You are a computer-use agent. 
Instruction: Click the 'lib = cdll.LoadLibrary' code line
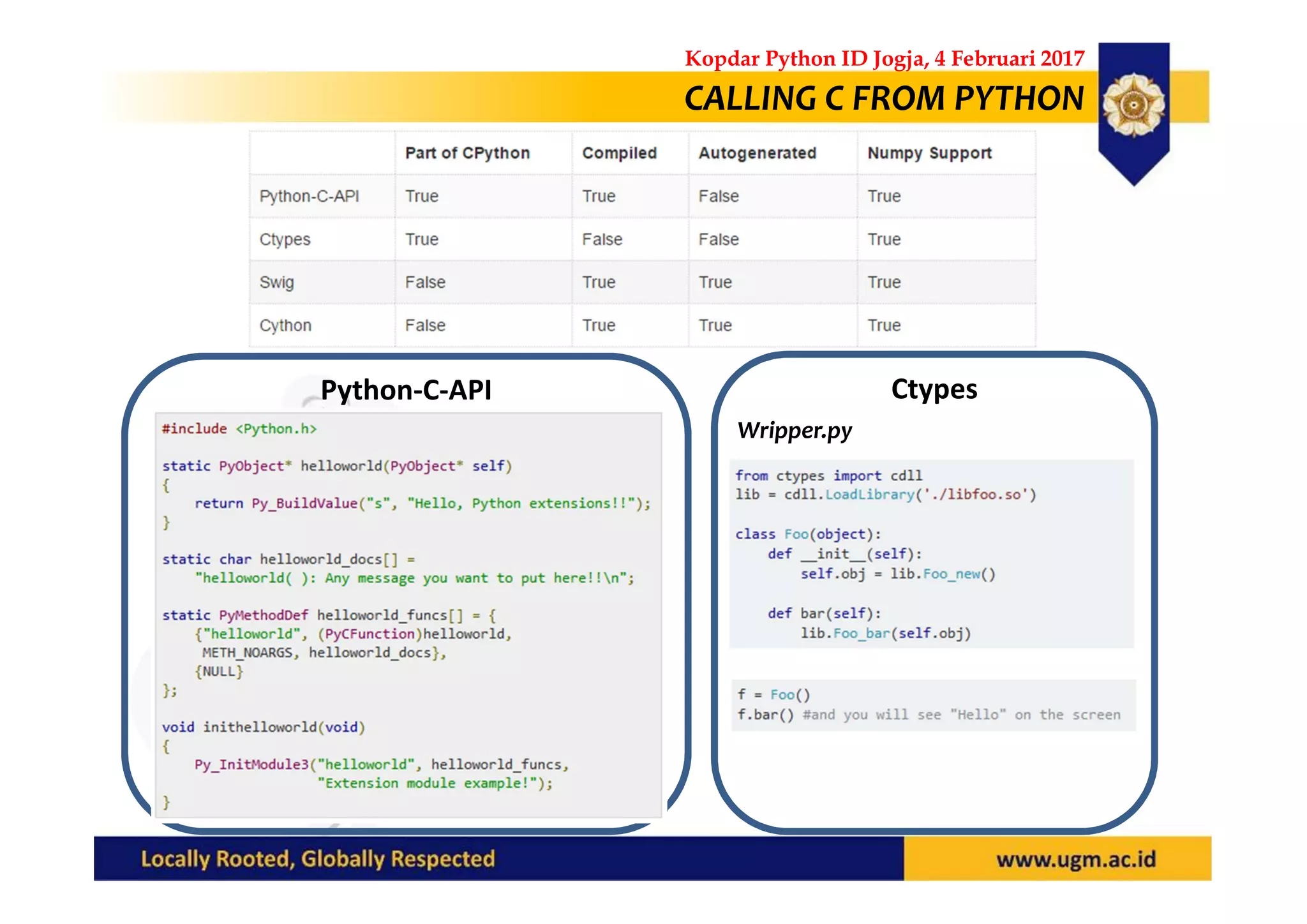[x=886, y=495]
